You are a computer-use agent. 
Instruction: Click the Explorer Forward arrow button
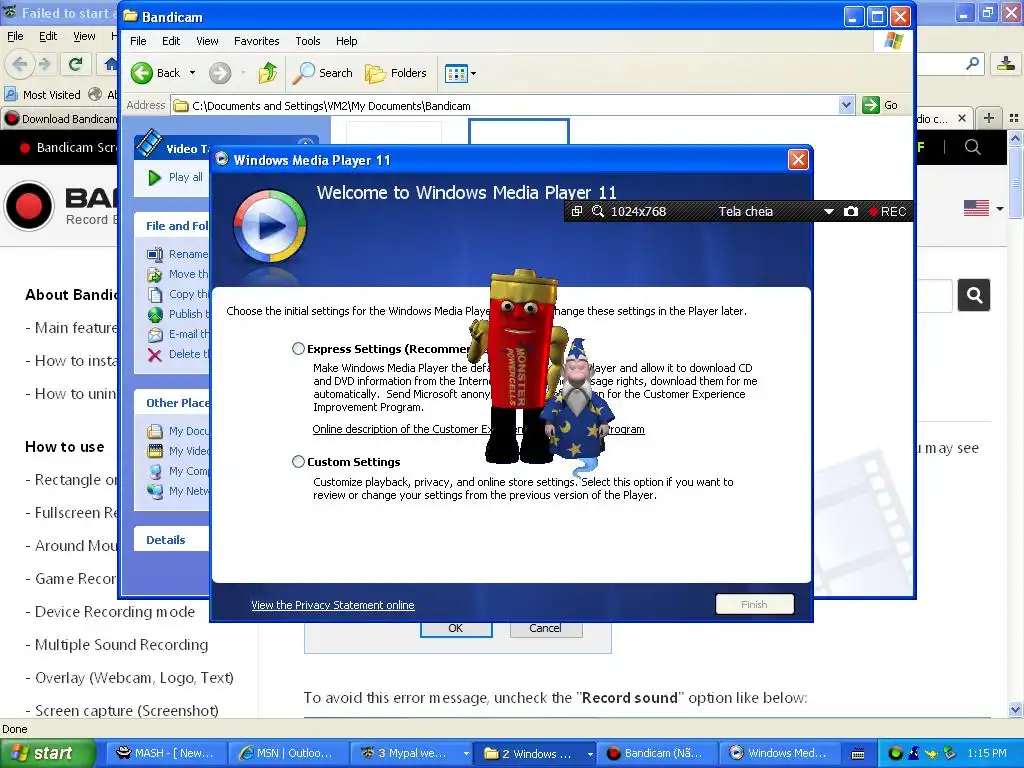(x=220, y=73)
